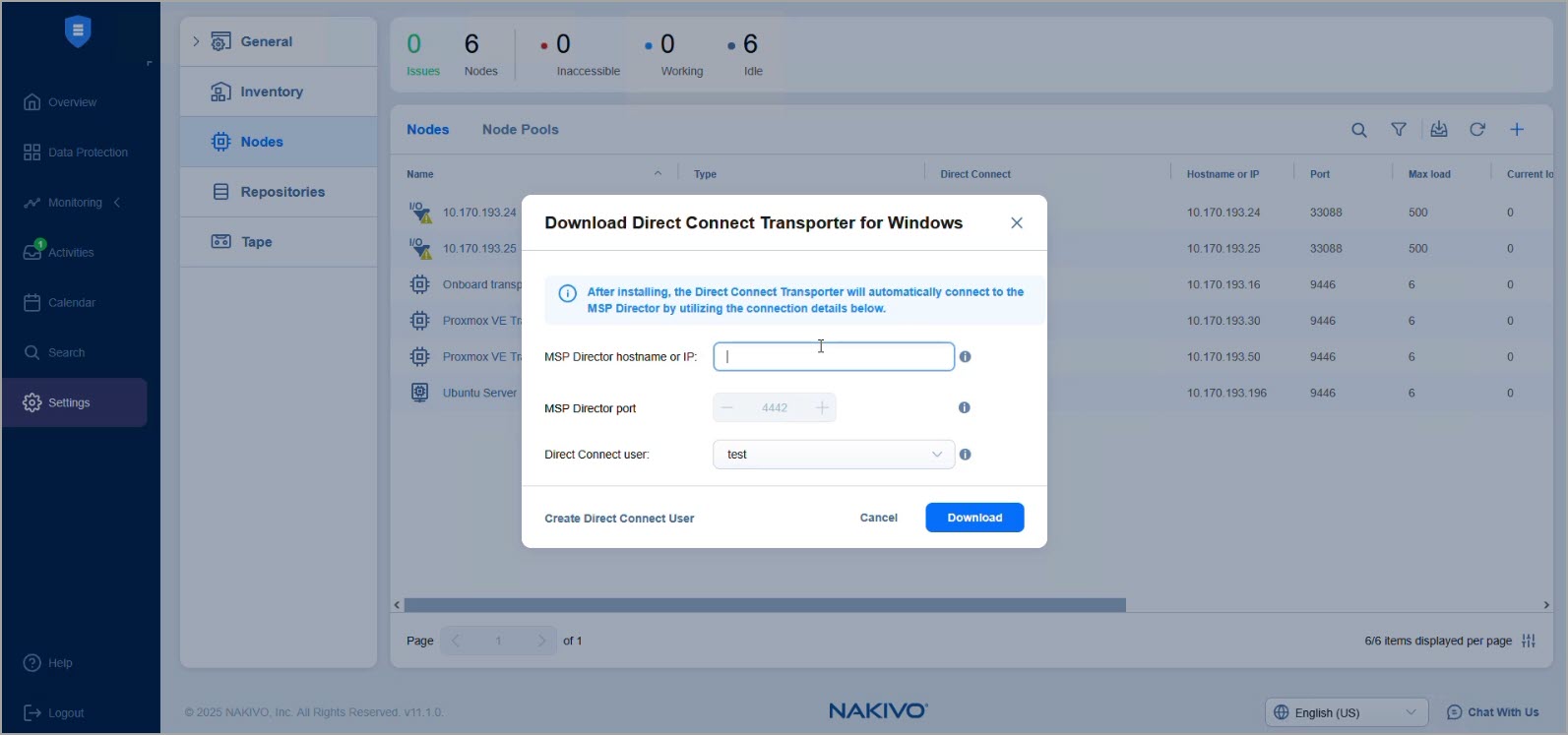The height and width of the screenshot is (735, 1568).
Task: Click the Ubuntu Server node icon
Action: click(420, 393)
